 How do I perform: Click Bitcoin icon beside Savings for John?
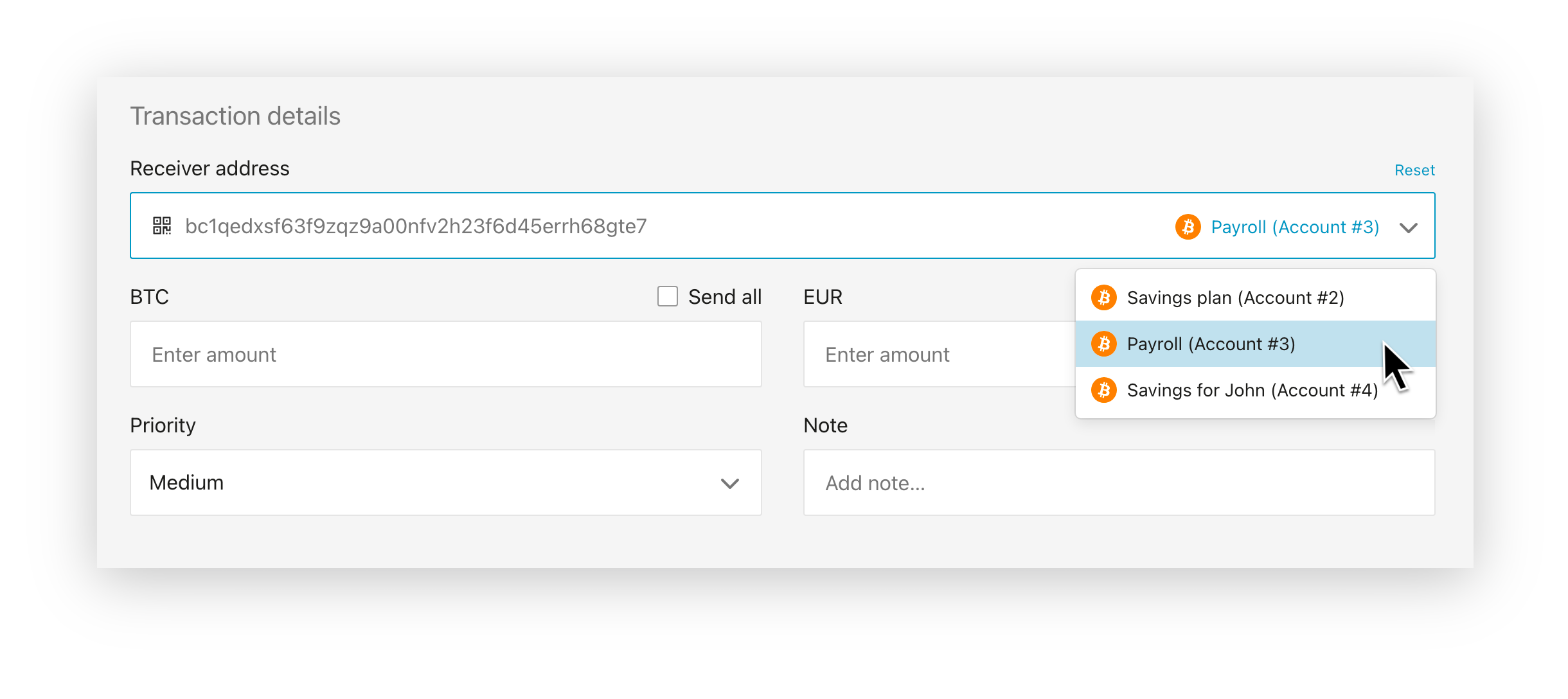click(1103, 390)
